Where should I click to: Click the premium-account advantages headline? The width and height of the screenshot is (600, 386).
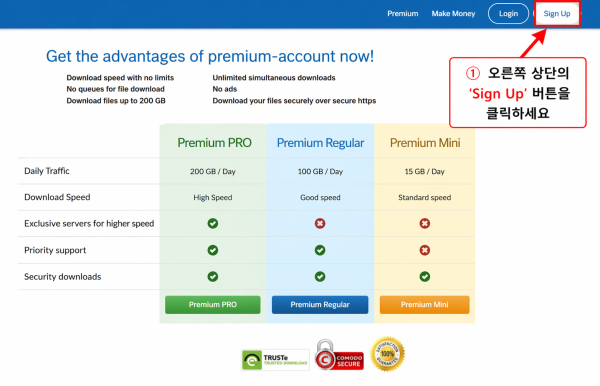[210, 56]
